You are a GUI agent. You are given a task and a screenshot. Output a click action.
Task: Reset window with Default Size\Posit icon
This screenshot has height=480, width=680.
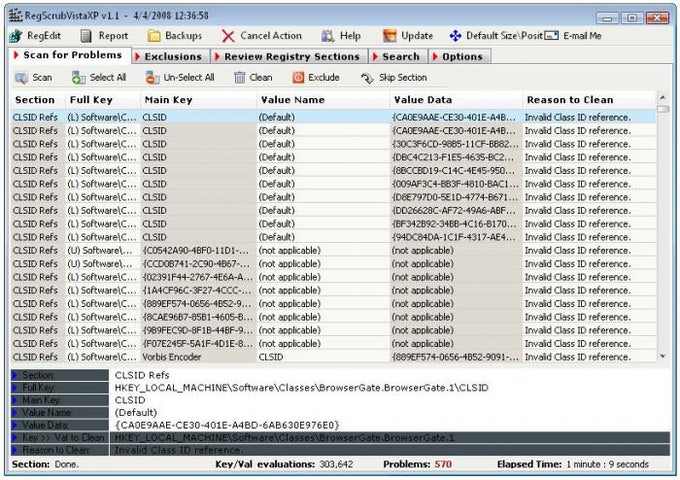[455, 36]
